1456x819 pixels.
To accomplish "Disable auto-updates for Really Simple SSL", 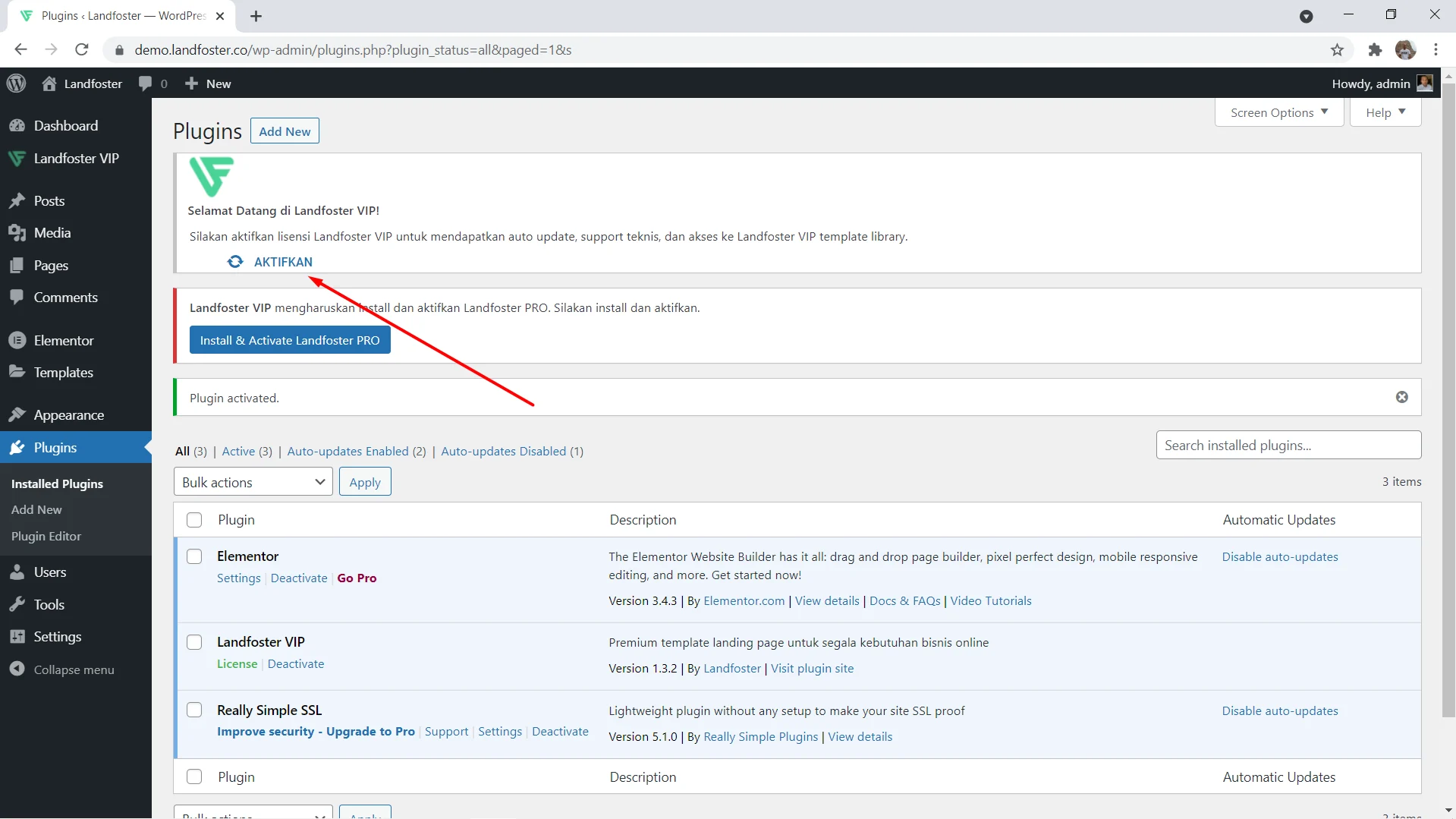I will click(x=1280, y=711).
